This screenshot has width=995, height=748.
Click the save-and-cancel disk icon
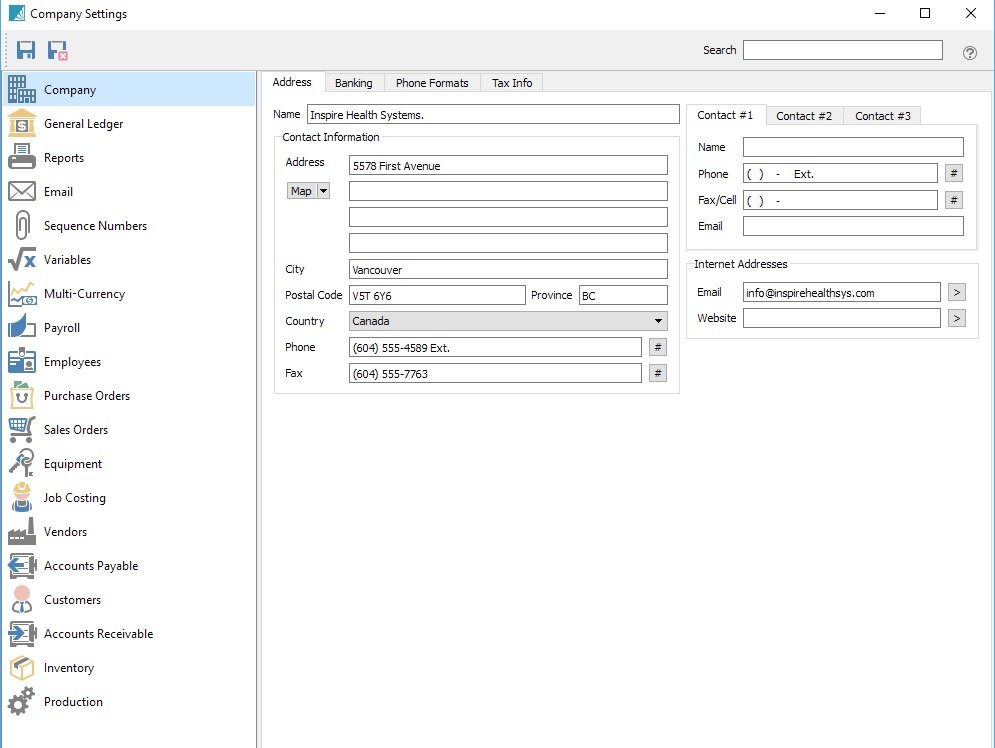click(57, 49)
